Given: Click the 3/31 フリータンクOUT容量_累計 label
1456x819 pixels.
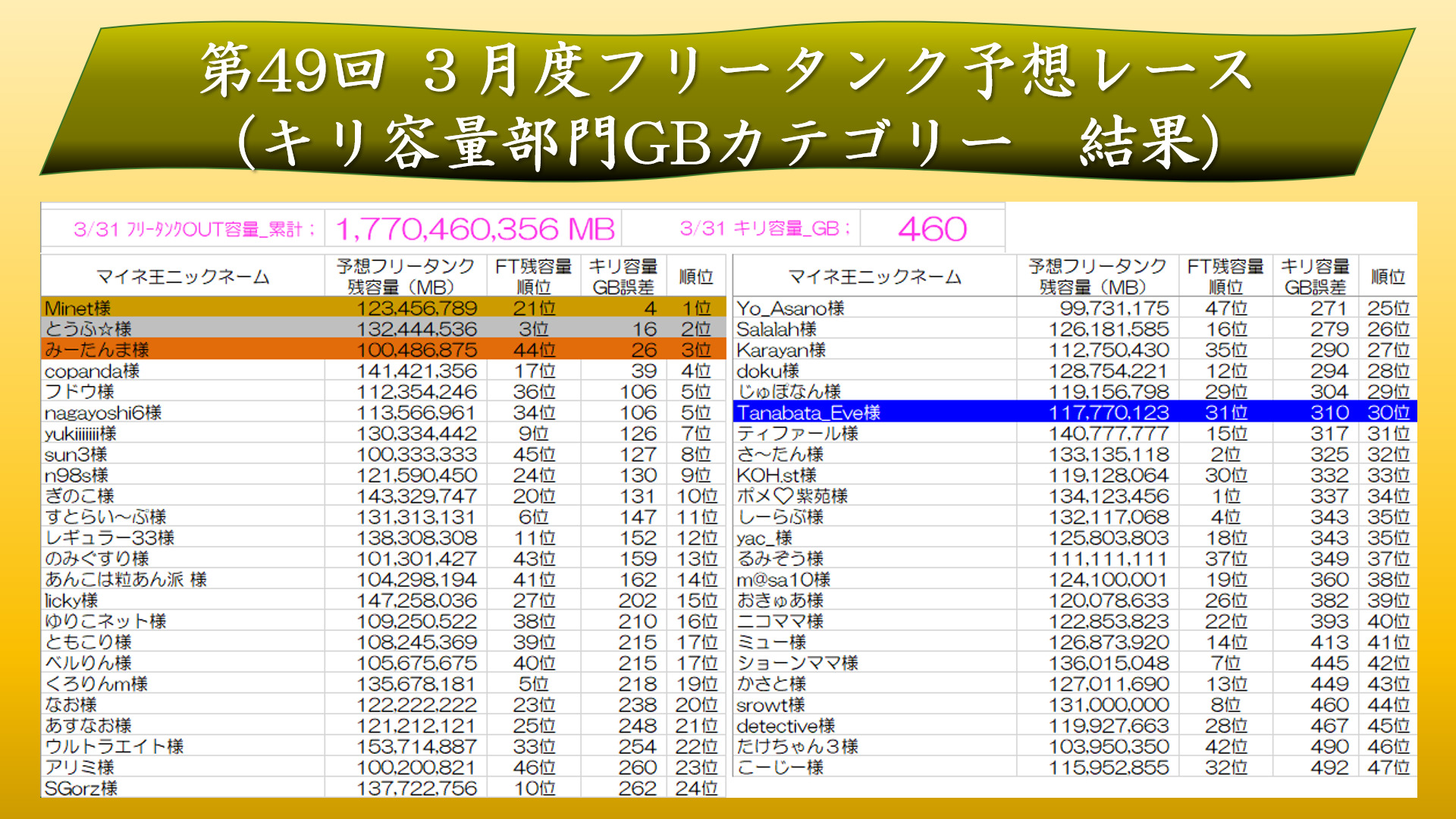Looking at the screenshot, I should pos(193,229).
